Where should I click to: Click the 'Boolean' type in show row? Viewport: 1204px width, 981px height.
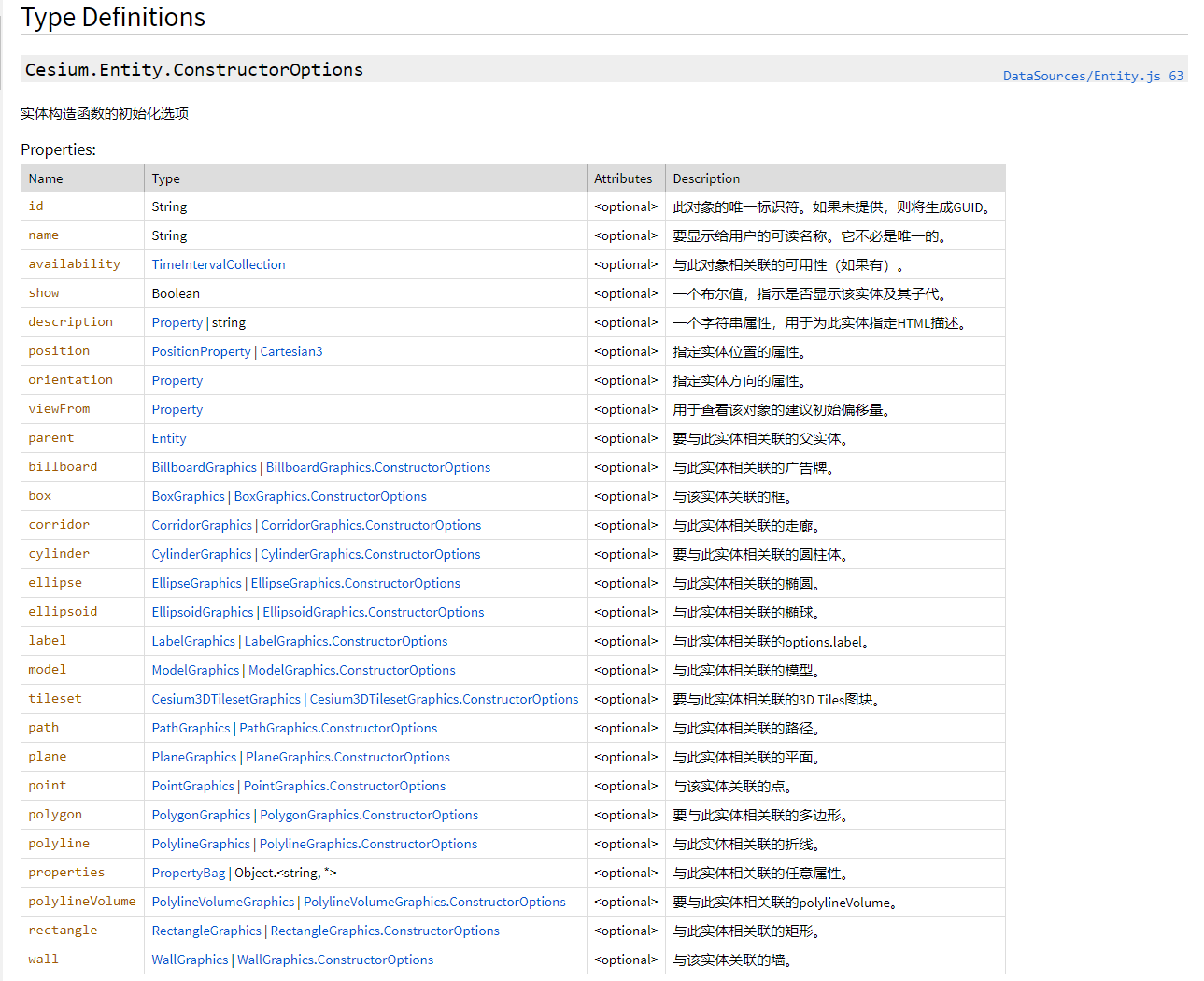click(x=176, y=293)
